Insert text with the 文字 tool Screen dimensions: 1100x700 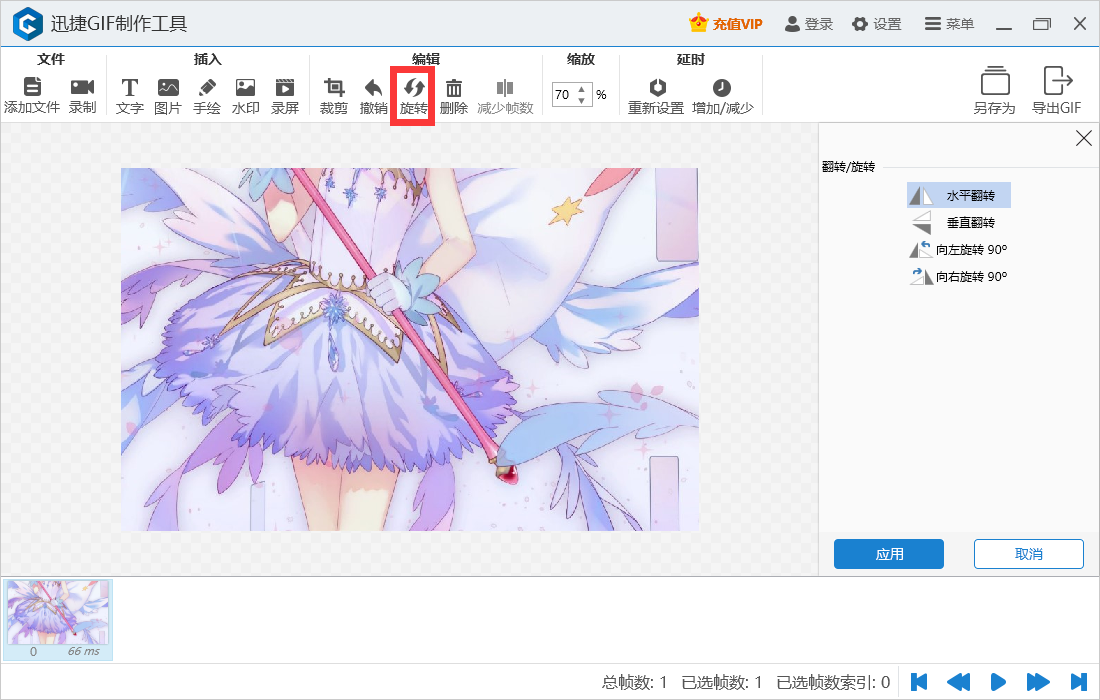coord(130,96)
